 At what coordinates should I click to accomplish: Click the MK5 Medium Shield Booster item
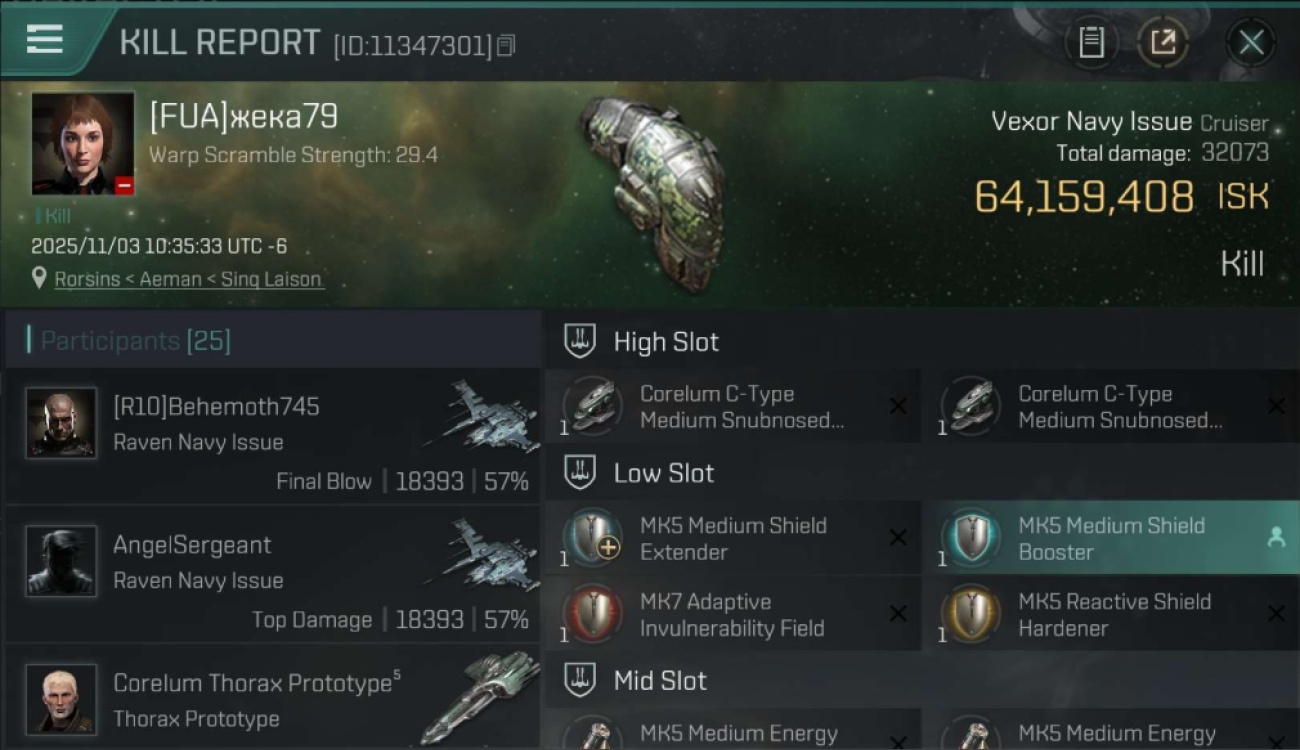pyautogui.click(x=1110, y=538)
